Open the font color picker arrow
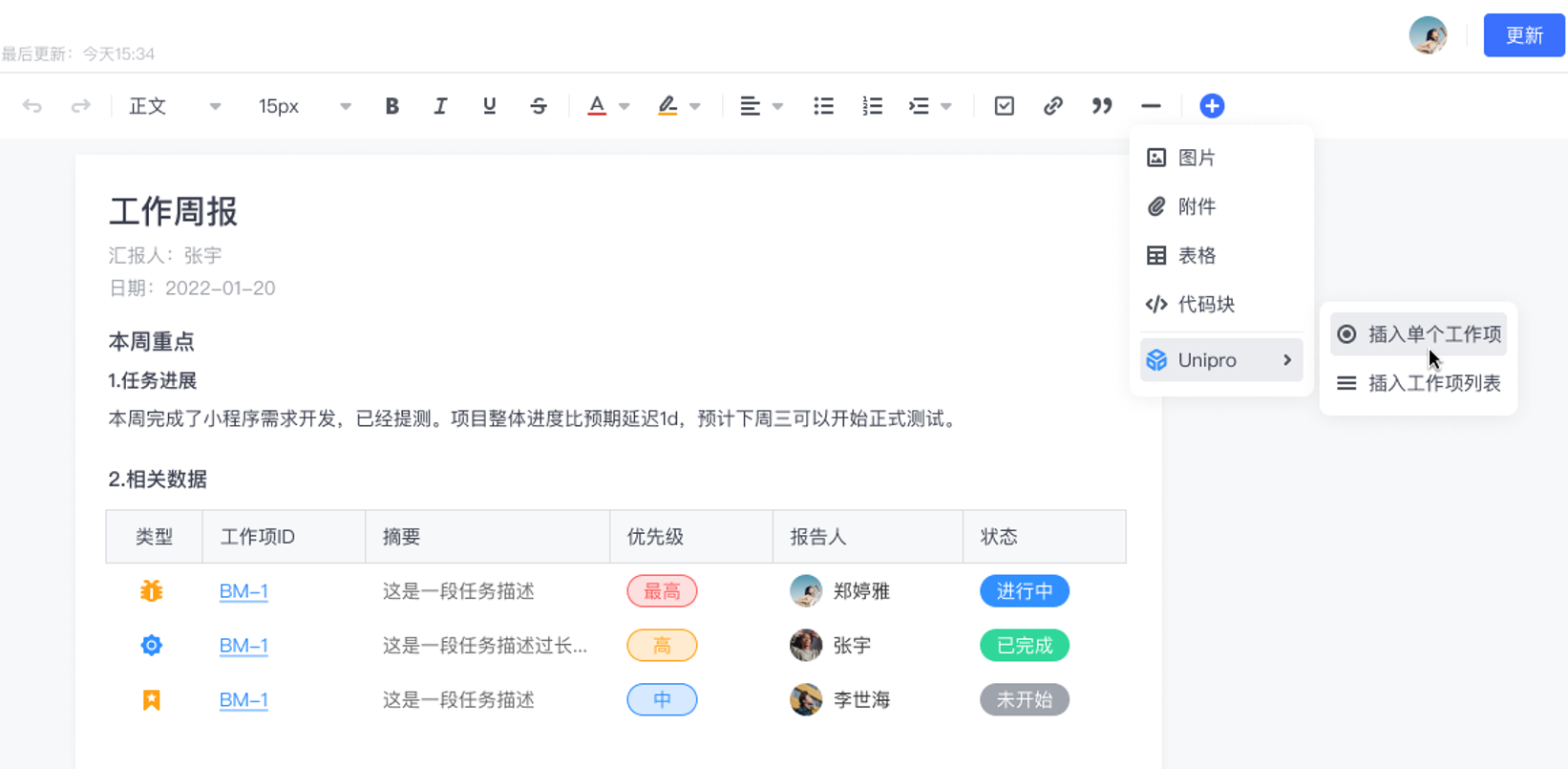Image resolution: width=1568 pixels, height=769 pixels. (625, 106)
